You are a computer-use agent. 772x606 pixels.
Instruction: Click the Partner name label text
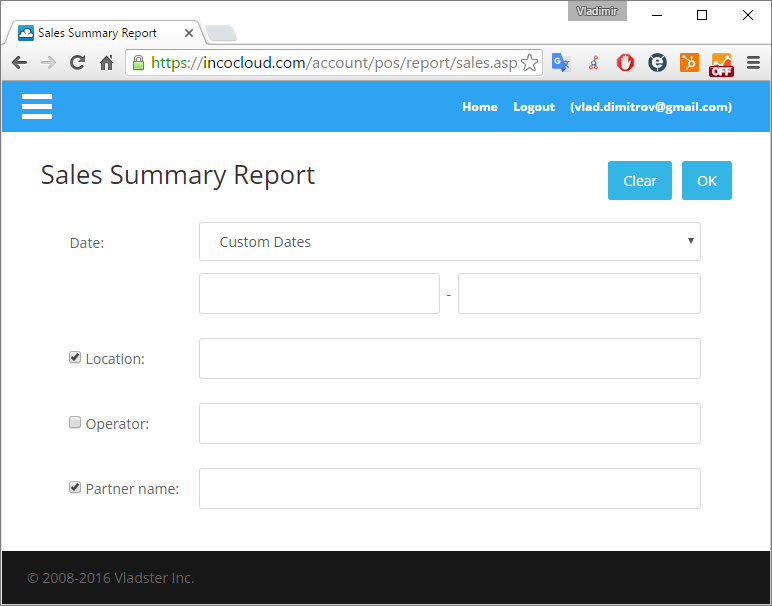click(132, 489)
